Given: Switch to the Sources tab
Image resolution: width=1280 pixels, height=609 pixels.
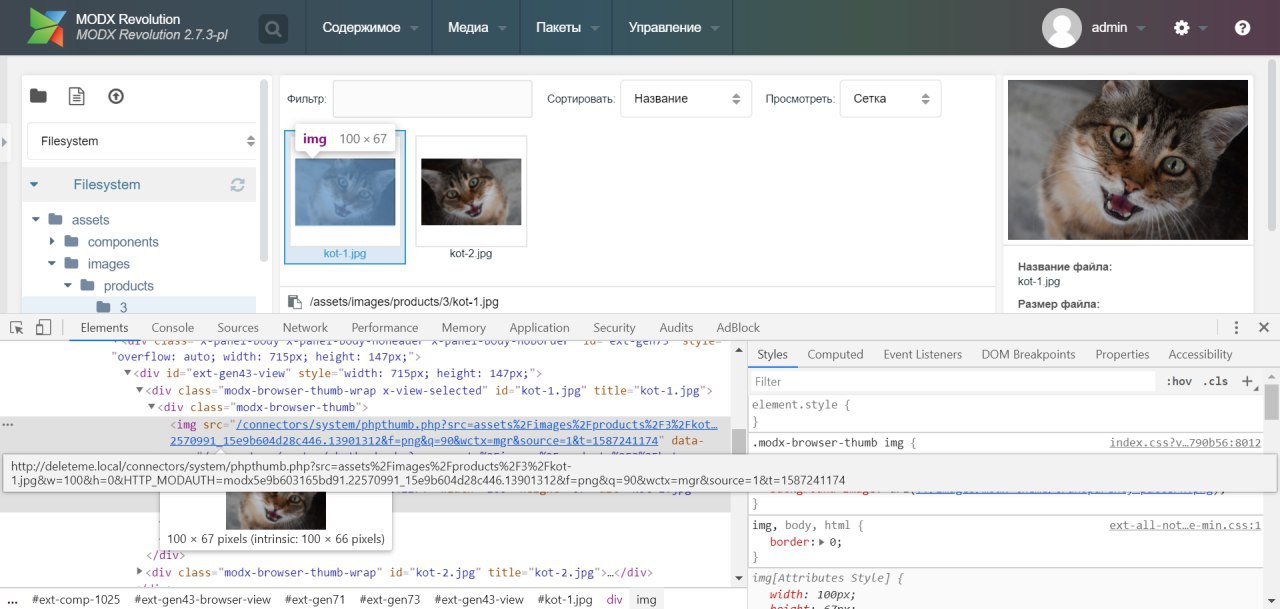Looking at the screenshot, I should point(238,327).
